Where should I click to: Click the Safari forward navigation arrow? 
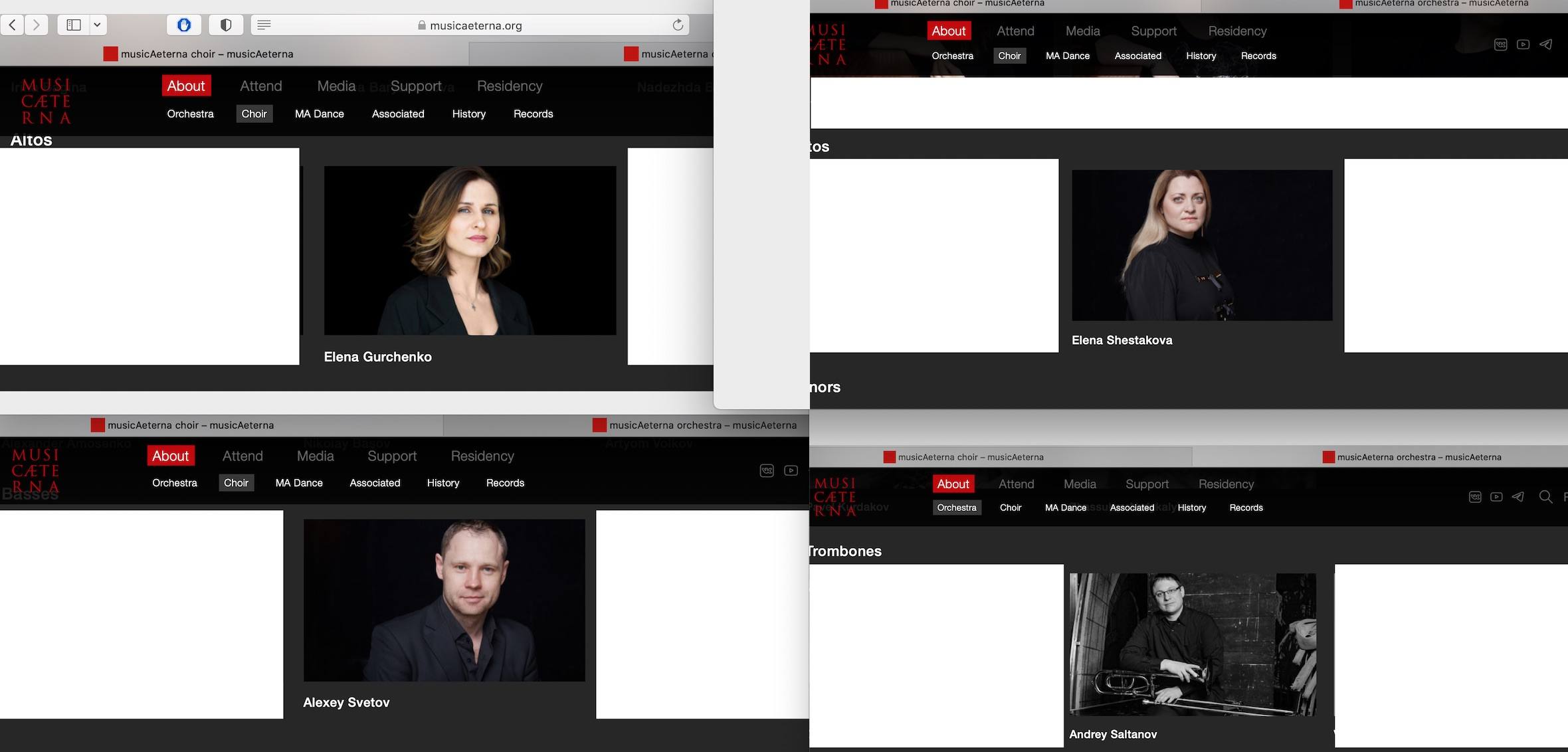tap(37, 25)
